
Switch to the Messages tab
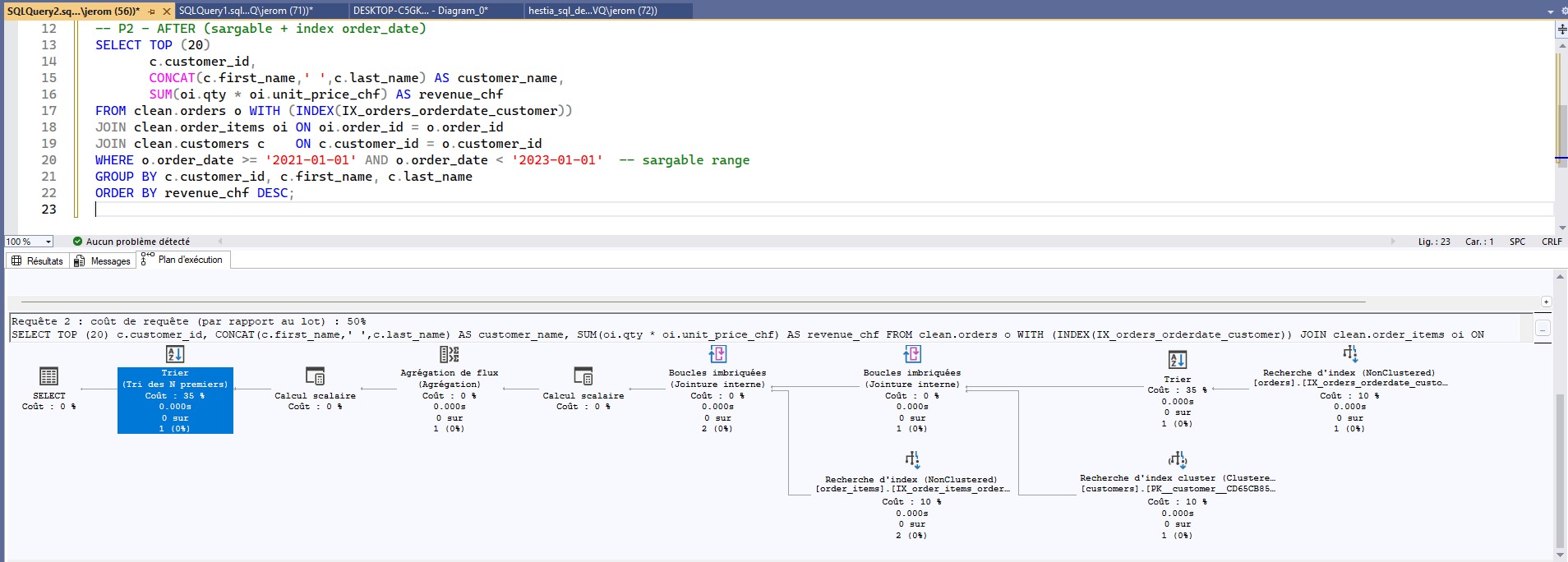point(102,260)
